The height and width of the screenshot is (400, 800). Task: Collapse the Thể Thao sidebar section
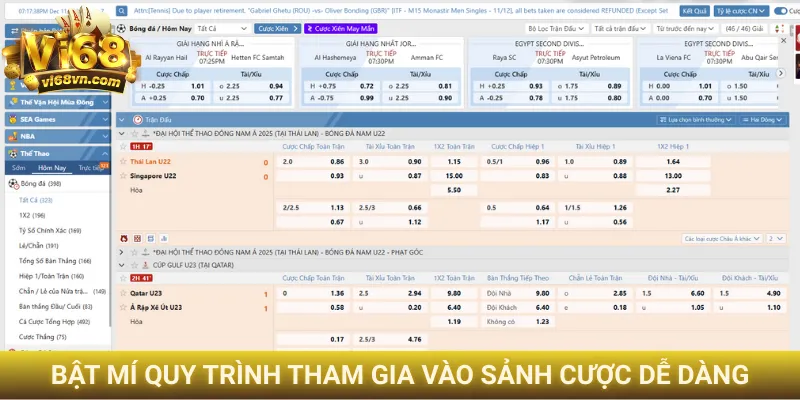click(105, 154)
